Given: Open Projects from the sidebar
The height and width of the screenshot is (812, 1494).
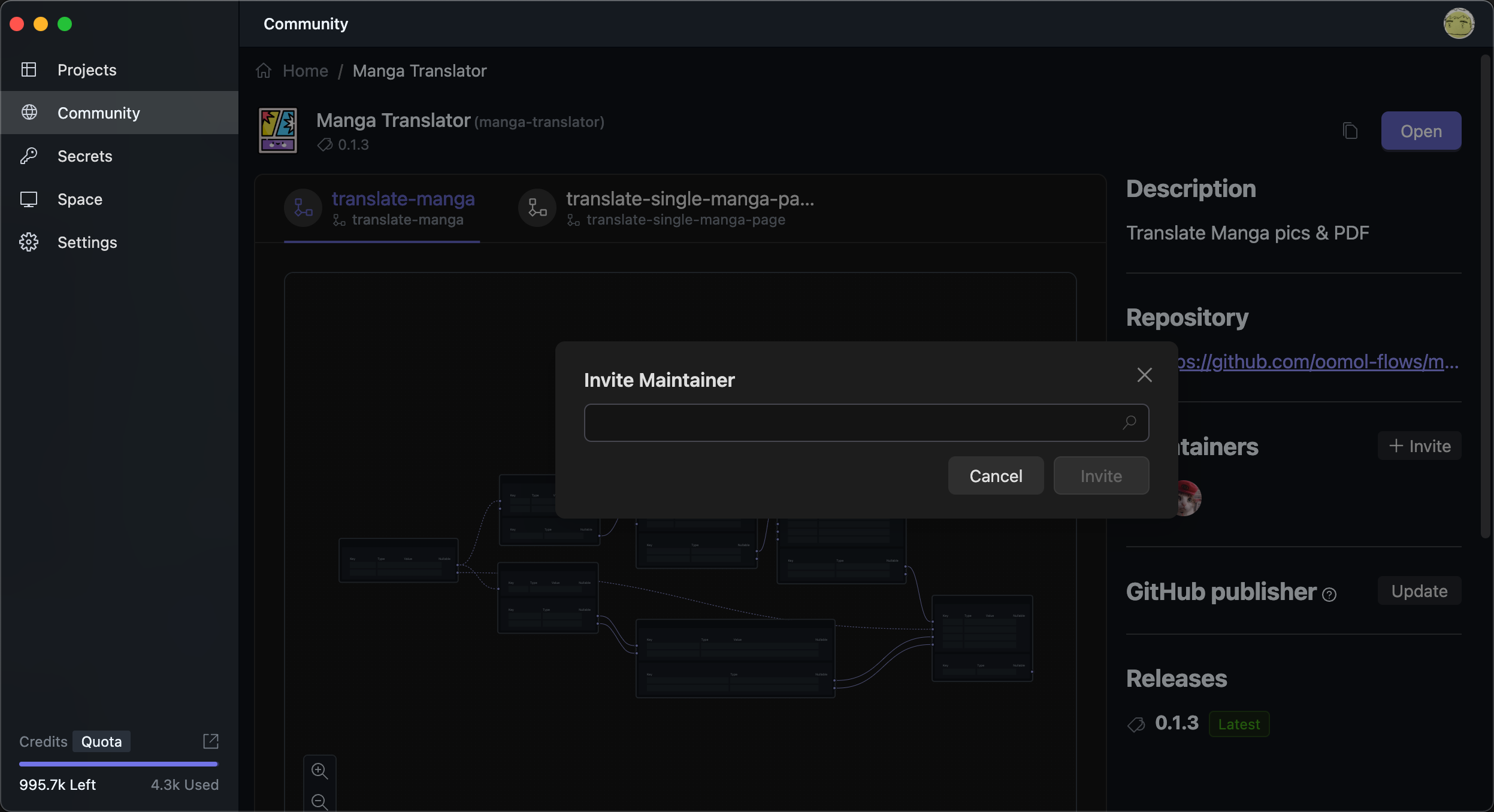Looking at the screenshot, I should pyautogui.click(x=87, y=70).
